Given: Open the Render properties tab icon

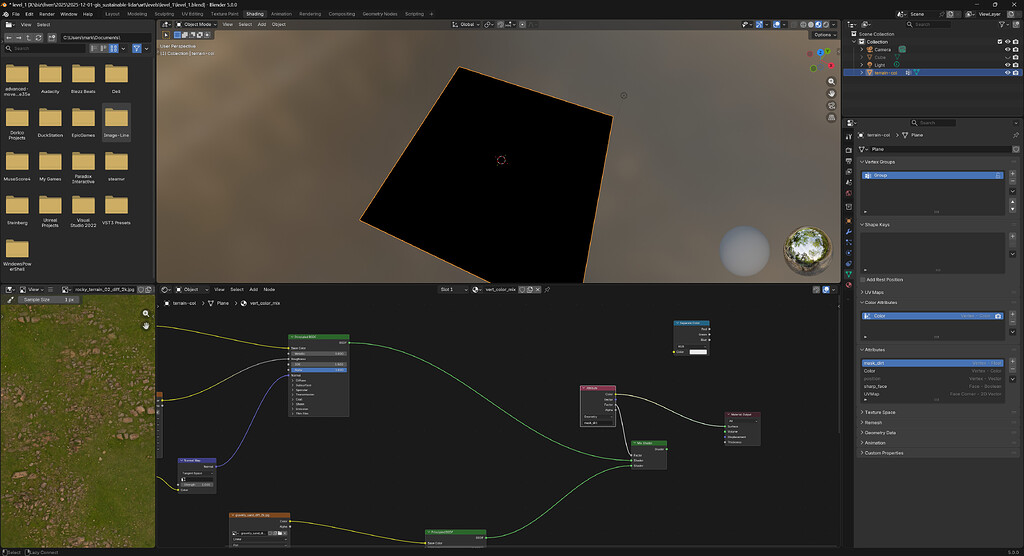Looking at the screenshot, I should [x=848, y=150].
